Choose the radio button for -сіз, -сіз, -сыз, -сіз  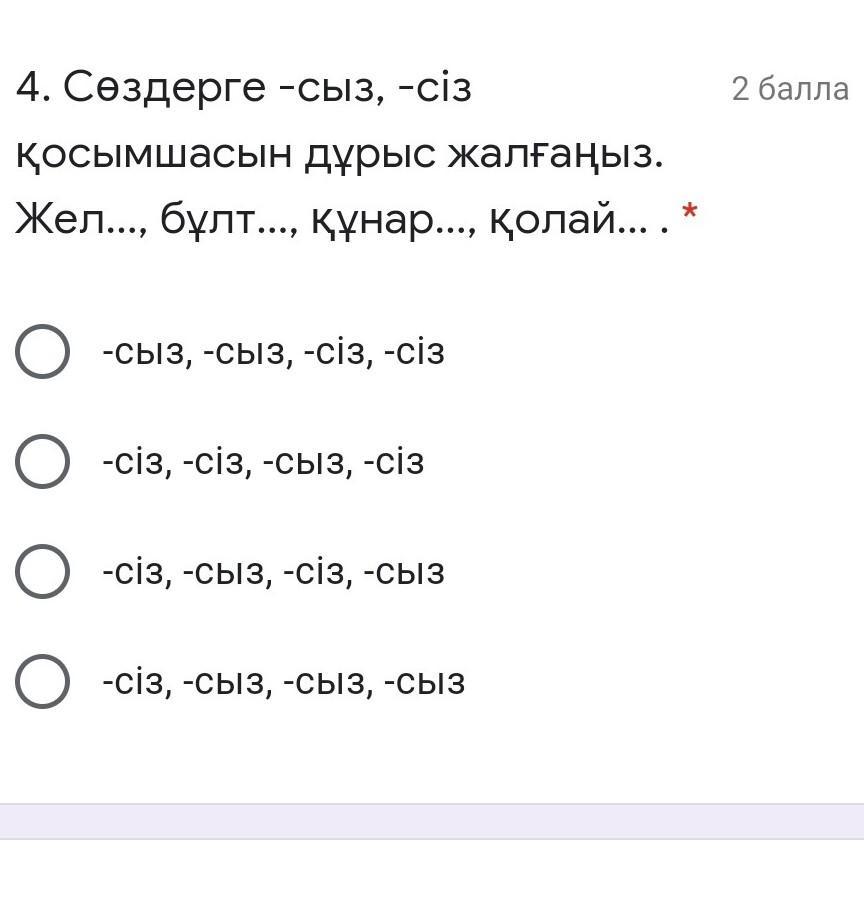42,462
